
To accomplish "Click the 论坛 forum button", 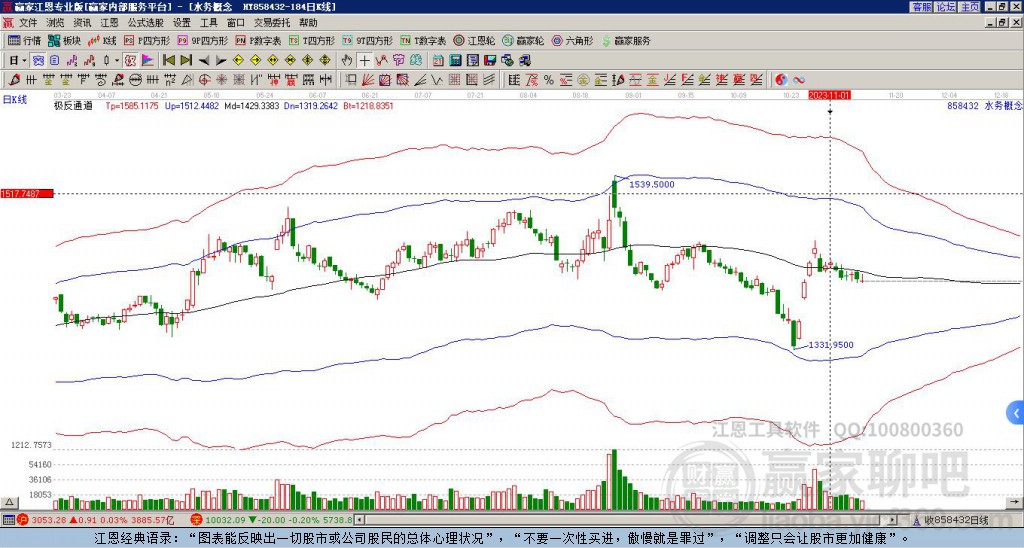I will [945, 7].
